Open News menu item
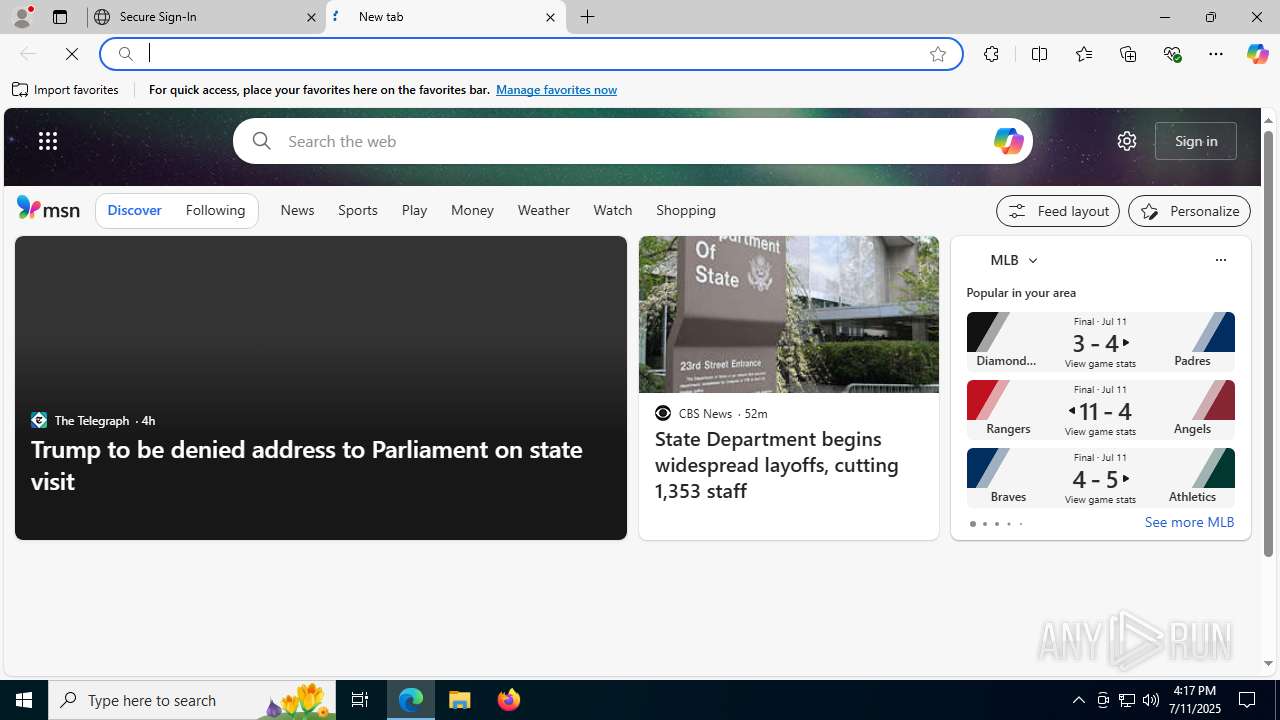Screen dimensions: 1280x720 tap(297, 211)
